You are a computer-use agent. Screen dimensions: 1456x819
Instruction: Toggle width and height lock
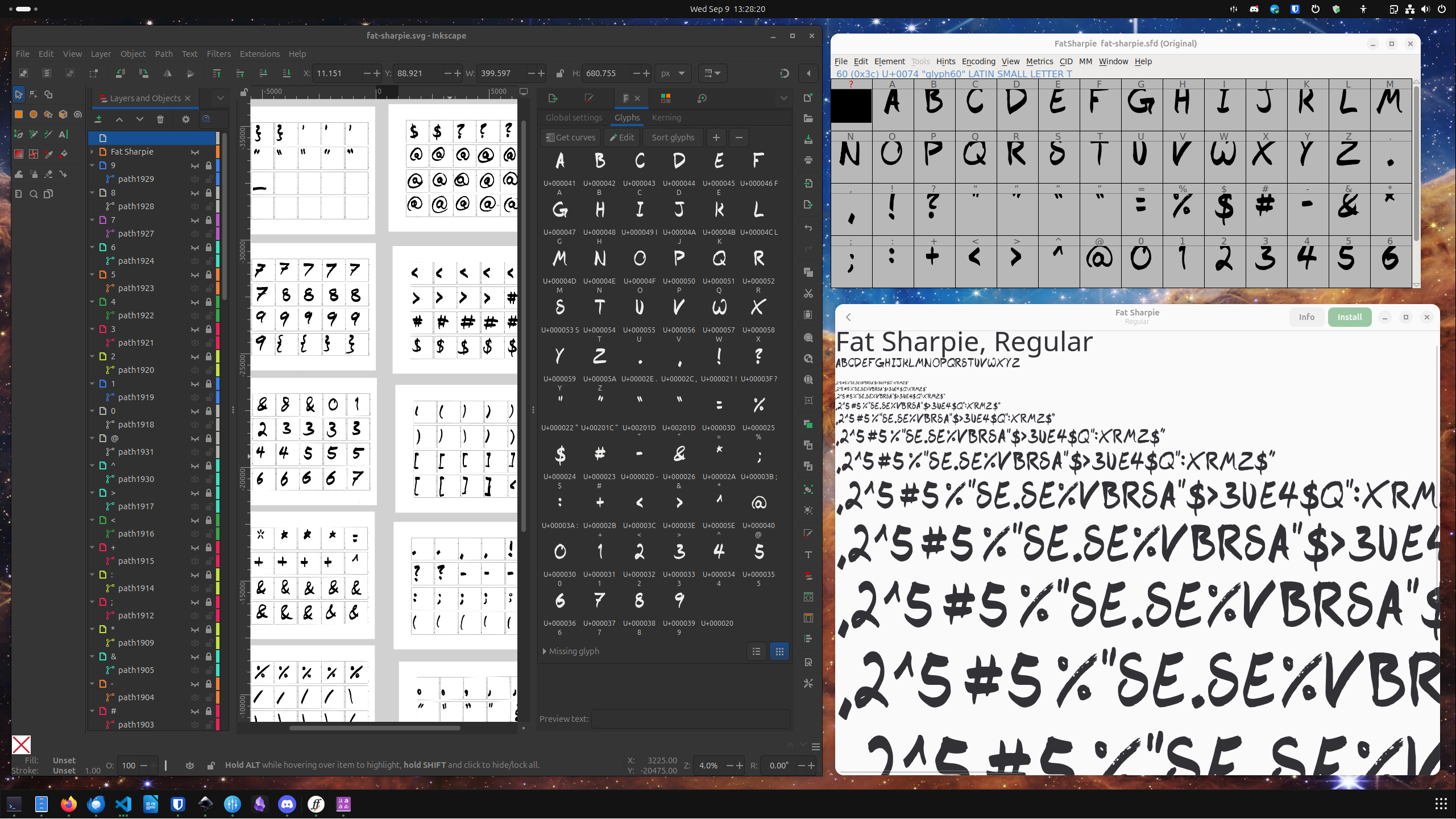coord(560,73)
